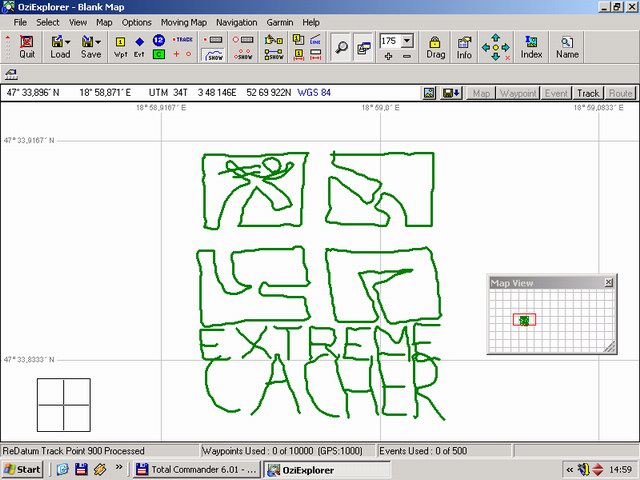Click the Track button
The width and height of the screenshot is (640, 480).
point(588,93)
